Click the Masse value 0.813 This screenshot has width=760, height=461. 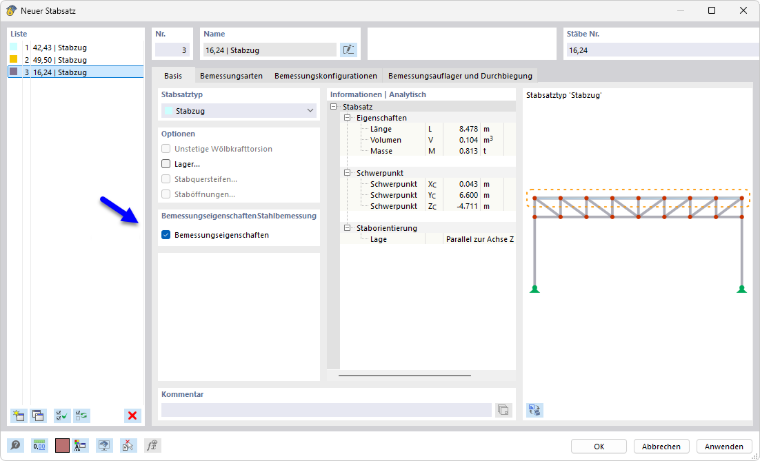click(468, 151)
